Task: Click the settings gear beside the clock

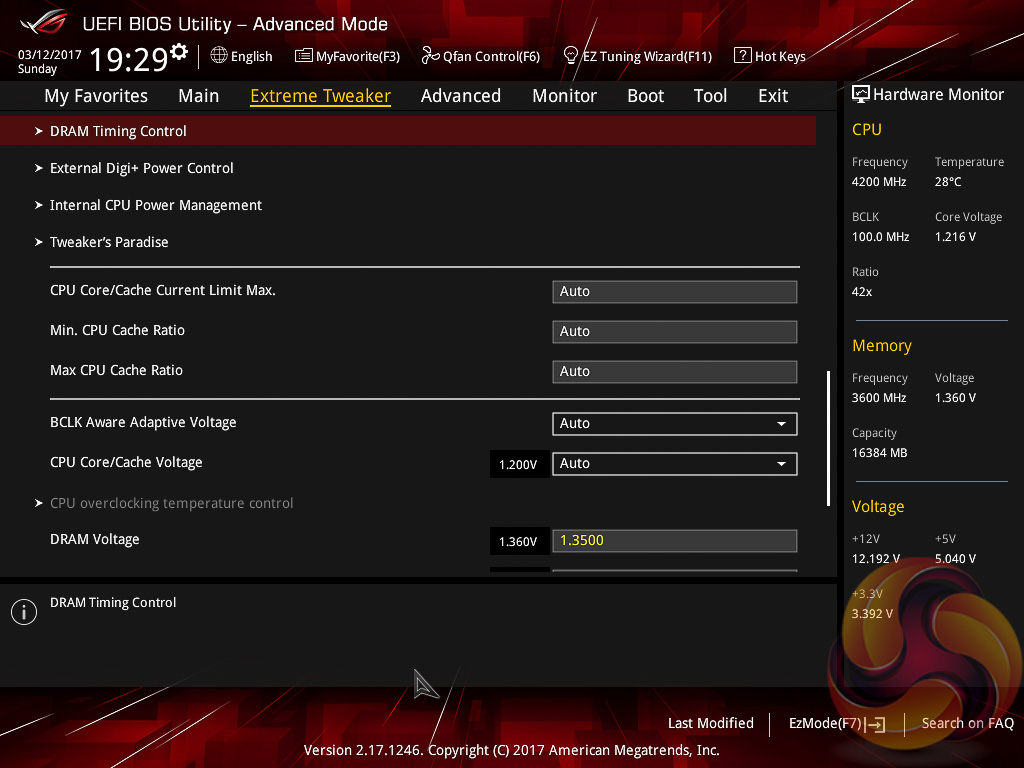Action: pos(179,52)
